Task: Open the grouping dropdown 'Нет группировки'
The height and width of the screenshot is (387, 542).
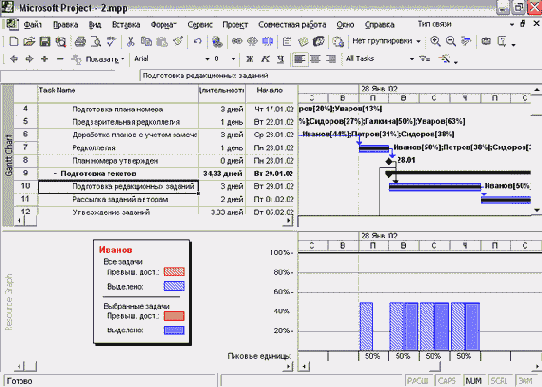Action: tap(419, 41)
